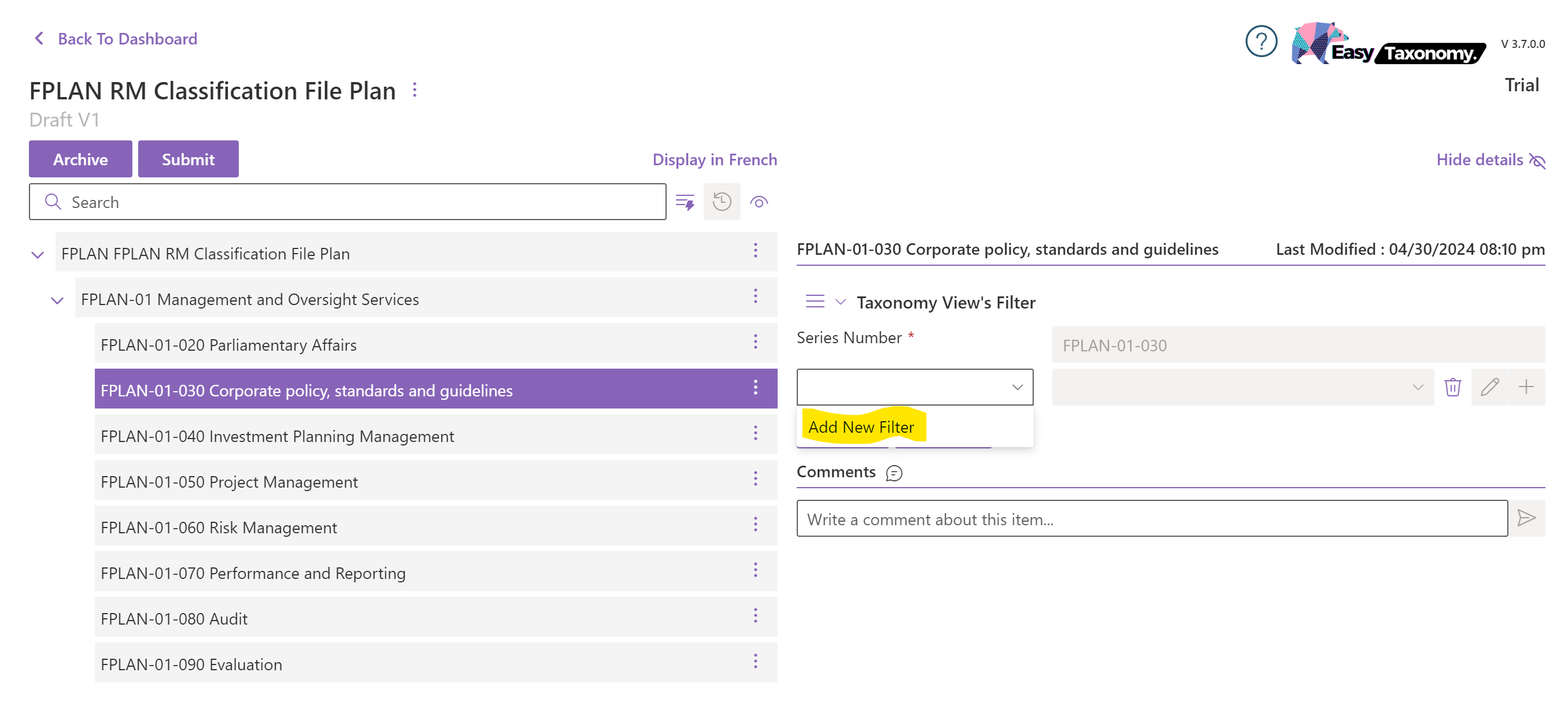Click the trash delete filter icon
The height and width of the screenshot is (713, 1568).
1452,387
